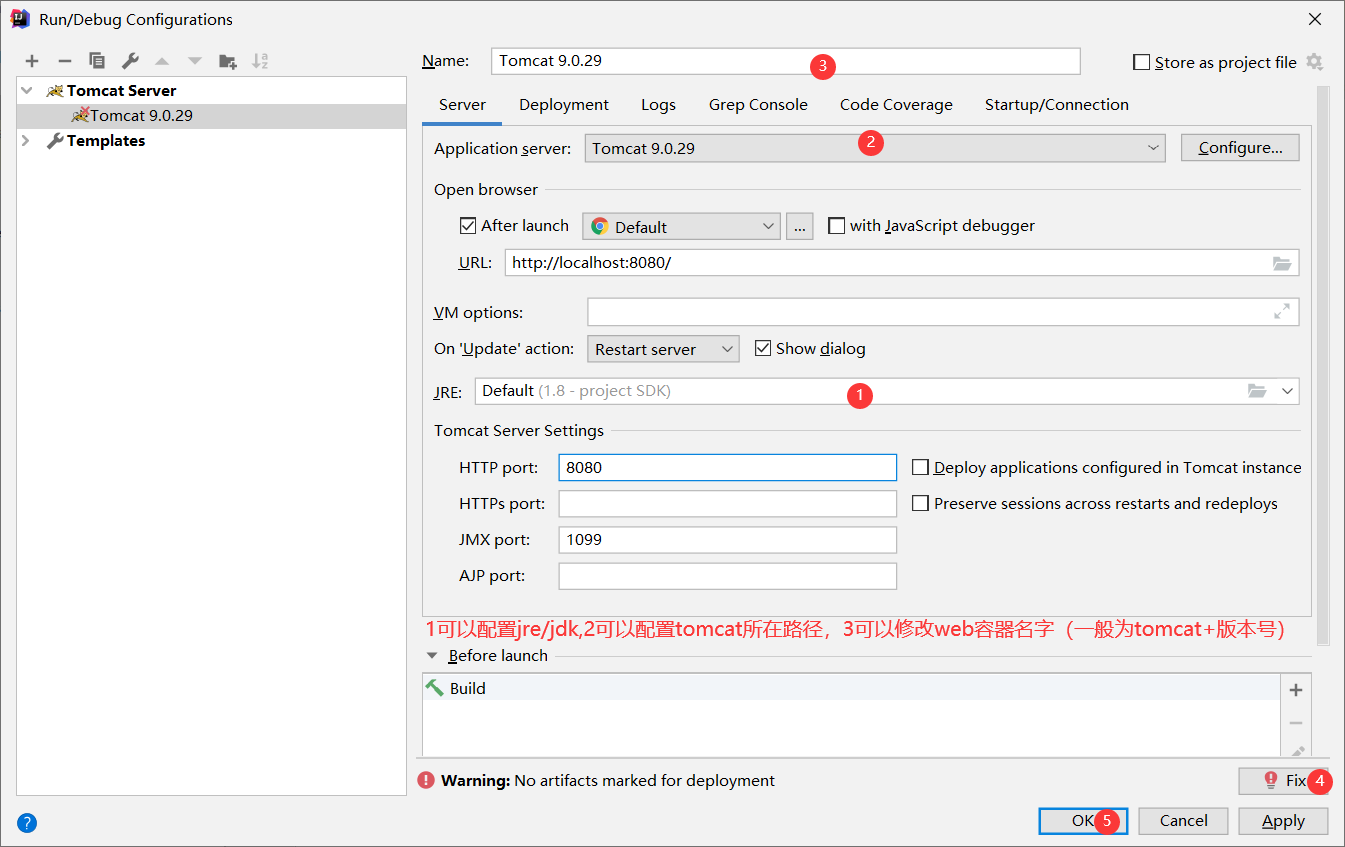Enable Preserve sessions across restarts and redeploys
This screenshot has height=847, width=1345.
(921, 503)
